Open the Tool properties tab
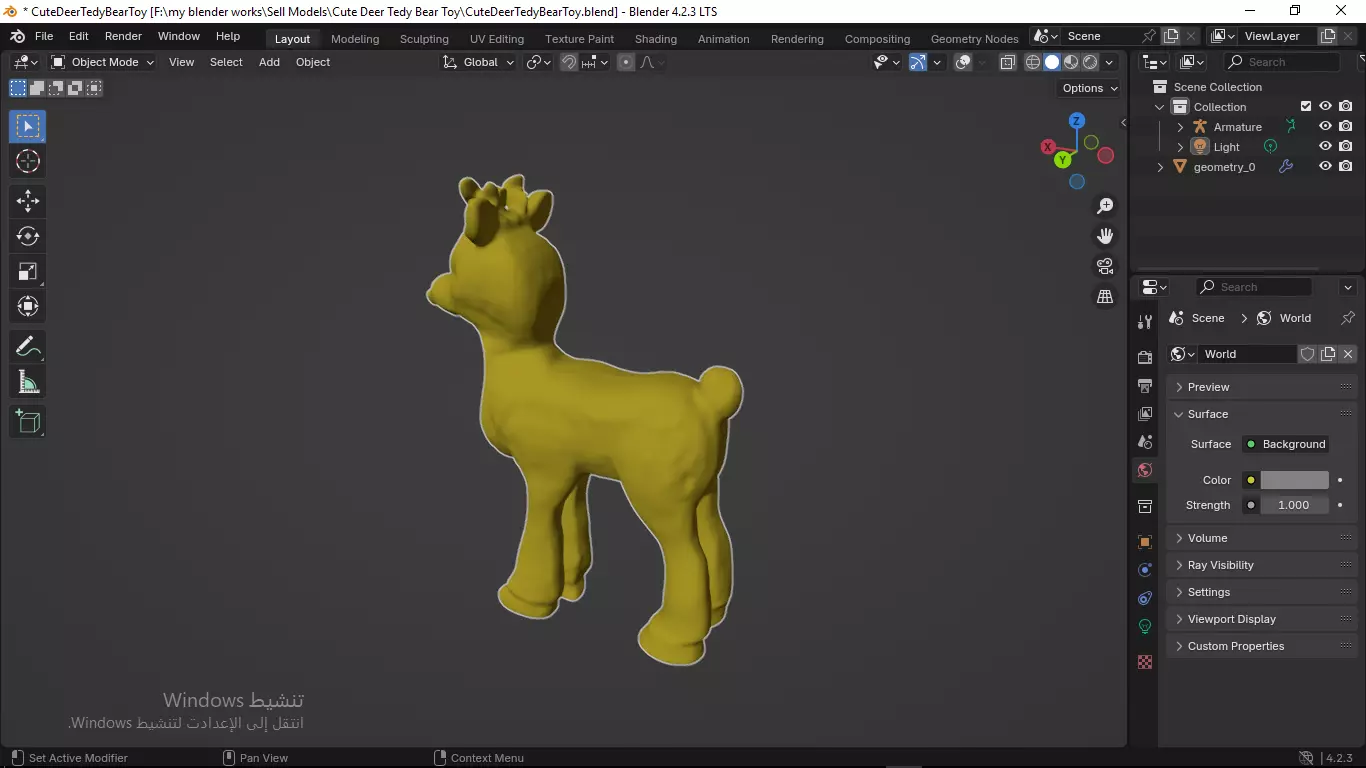 1145,322
